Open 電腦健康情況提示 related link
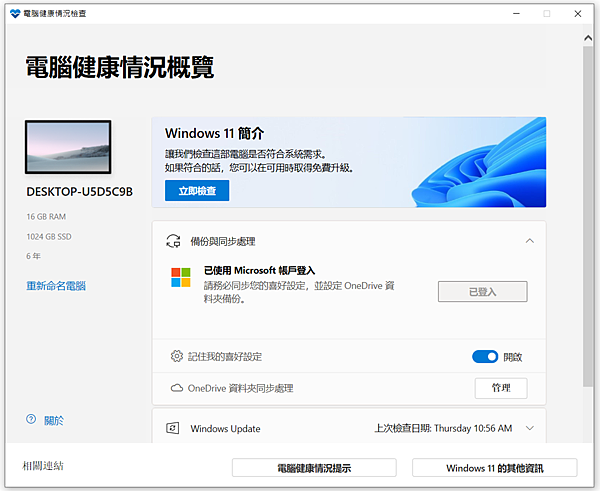 point(314,468)
